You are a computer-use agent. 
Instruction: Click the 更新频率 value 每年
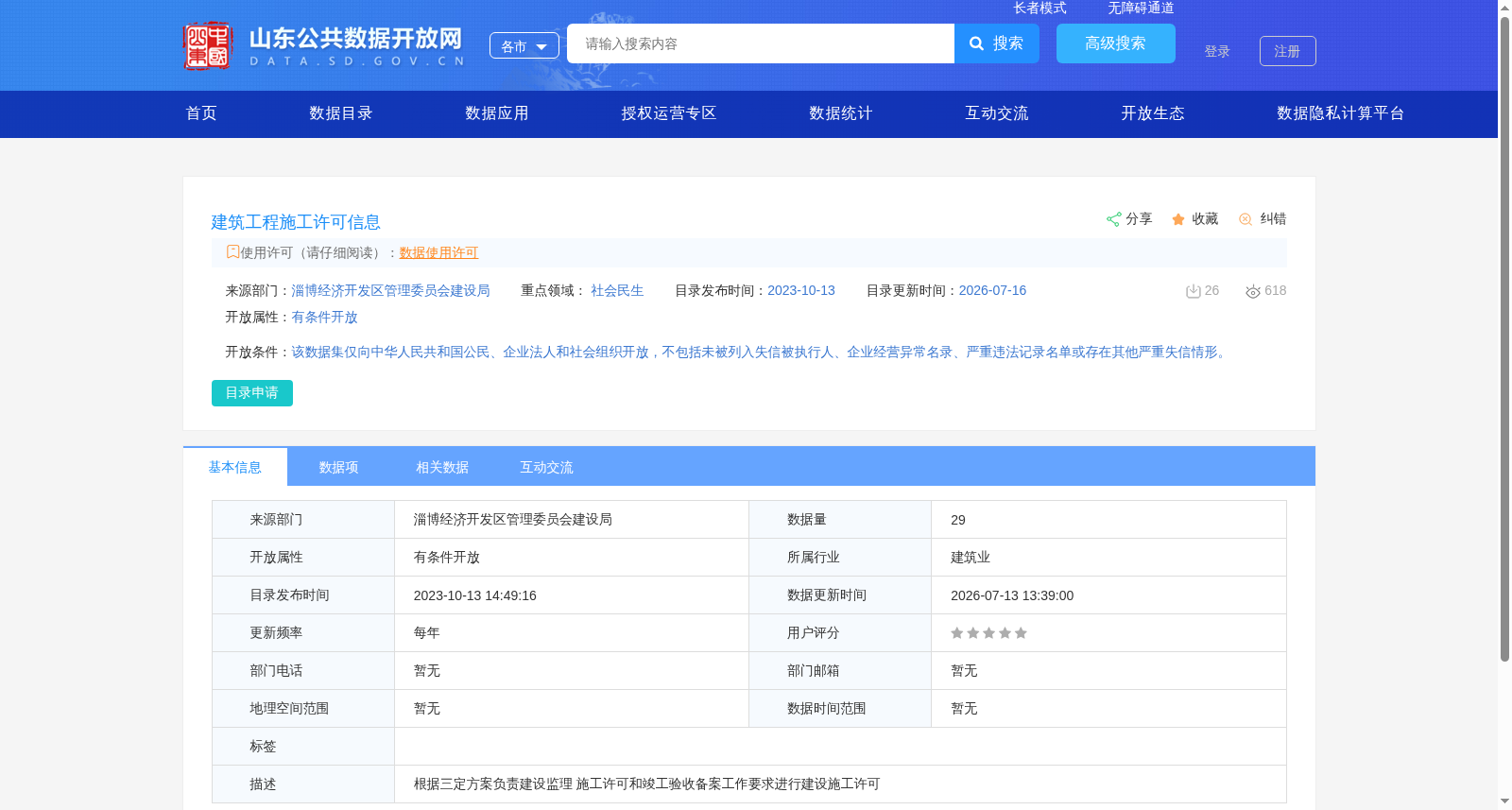pyautogui.click(x=427, y=633)
